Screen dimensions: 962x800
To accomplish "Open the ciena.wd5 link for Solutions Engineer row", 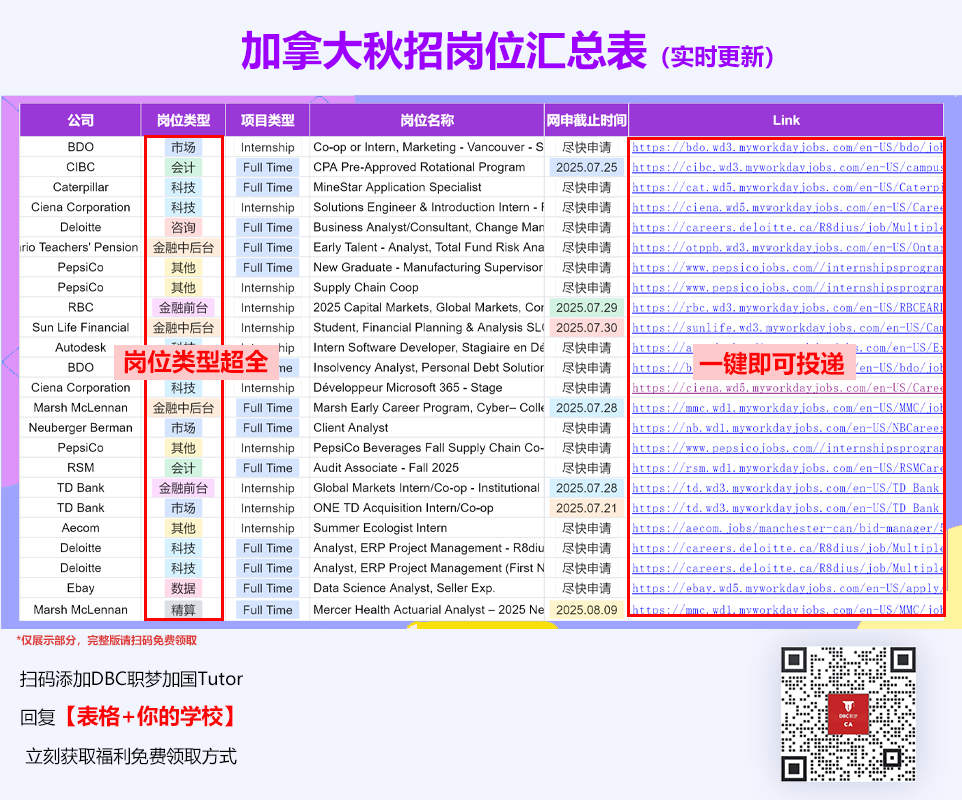I will point(787,208).
